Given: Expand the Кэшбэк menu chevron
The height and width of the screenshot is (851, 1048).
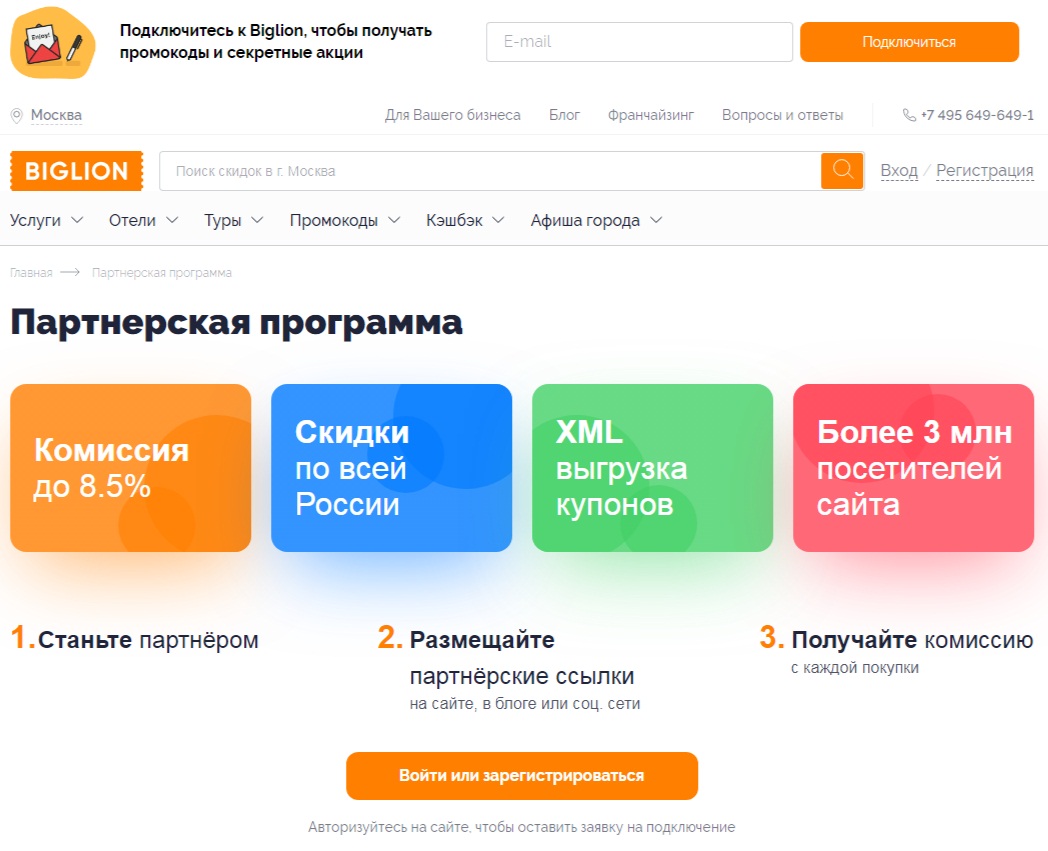Looking at the screenshot, I should [498, 220].
